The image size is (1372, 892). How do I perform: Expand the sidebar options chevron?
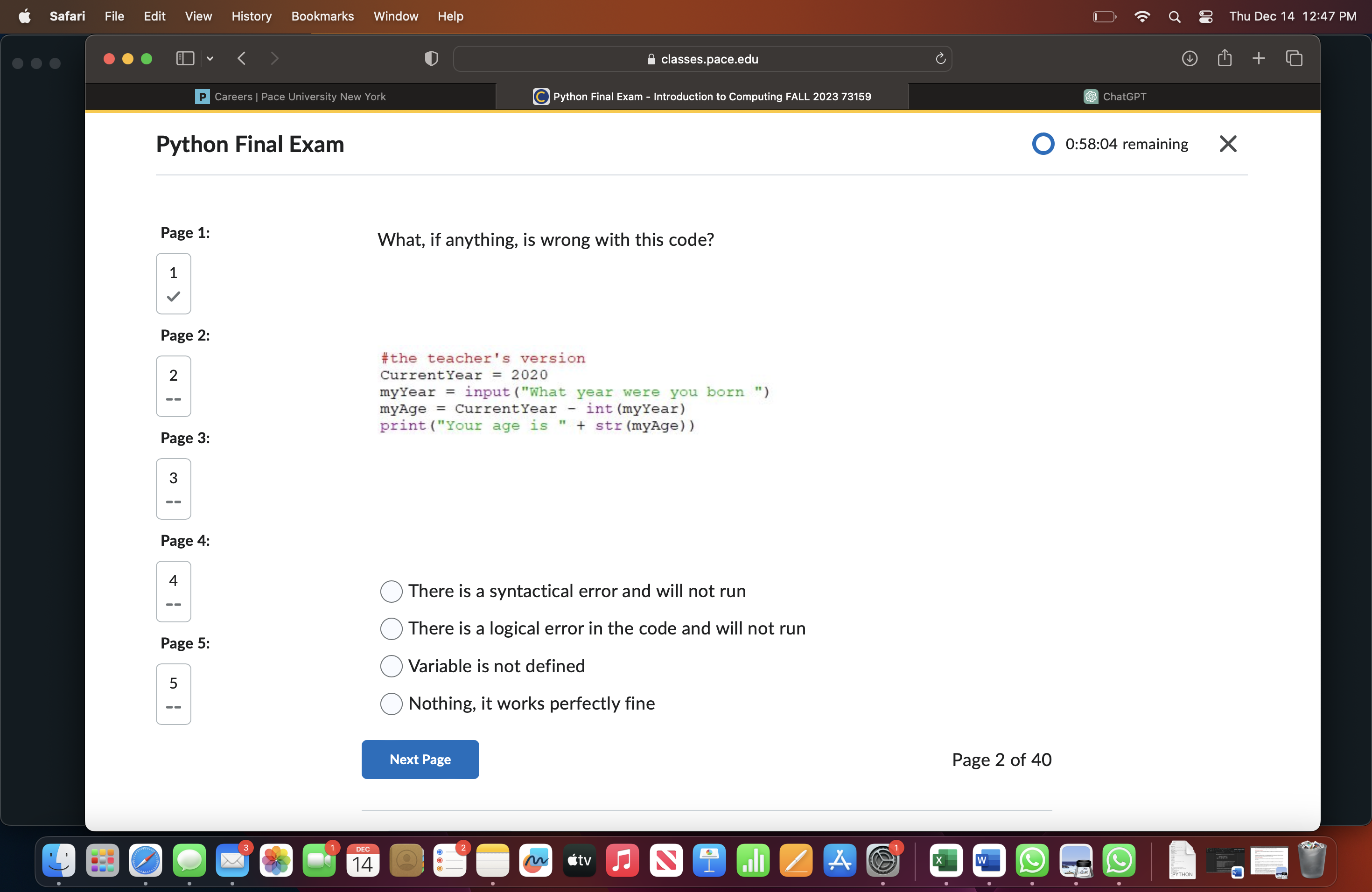point(210,58)
